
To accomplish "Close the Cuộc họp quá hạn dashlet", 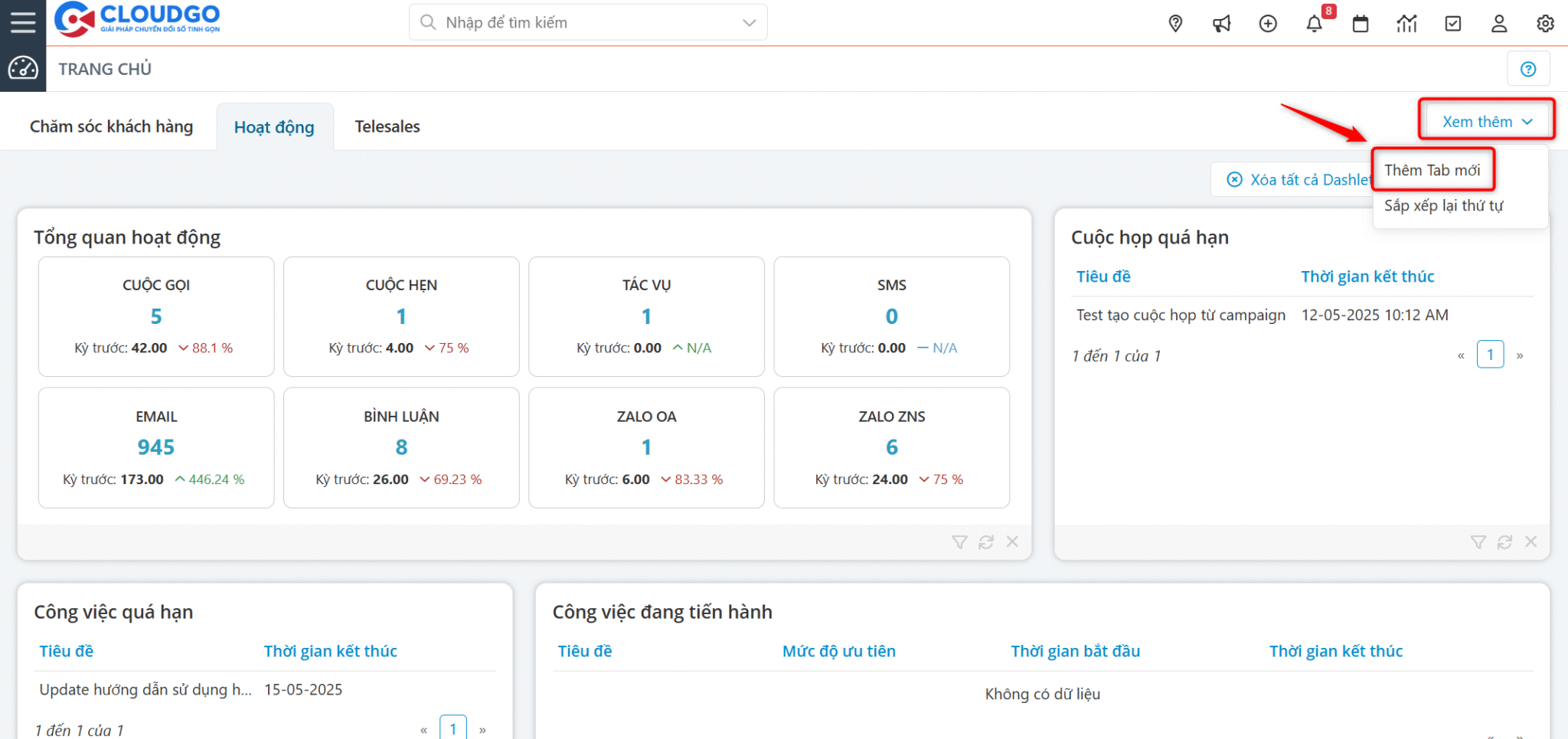I will pyautogui.click(x=1530, y=541).
